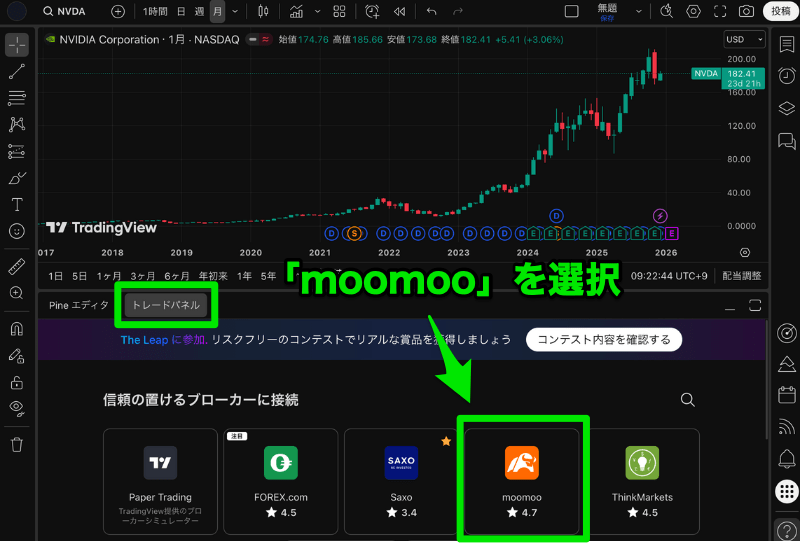Image resolution: width=800 pixels, height=543 pixels.
Task: Toggle lock all drawings
Action: [17, 382]
